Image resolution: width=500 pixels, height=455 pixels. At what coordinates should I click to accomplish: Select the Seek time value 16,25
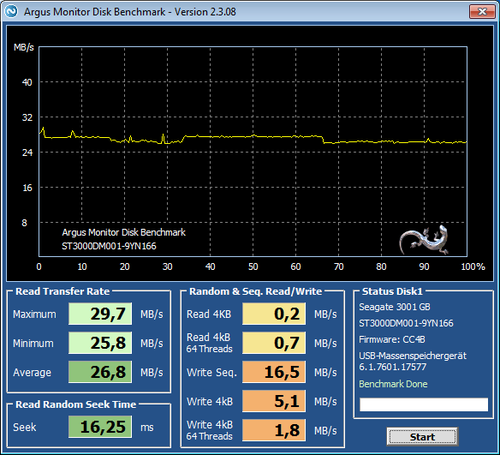pyautogui.click(x=100, y=427)
